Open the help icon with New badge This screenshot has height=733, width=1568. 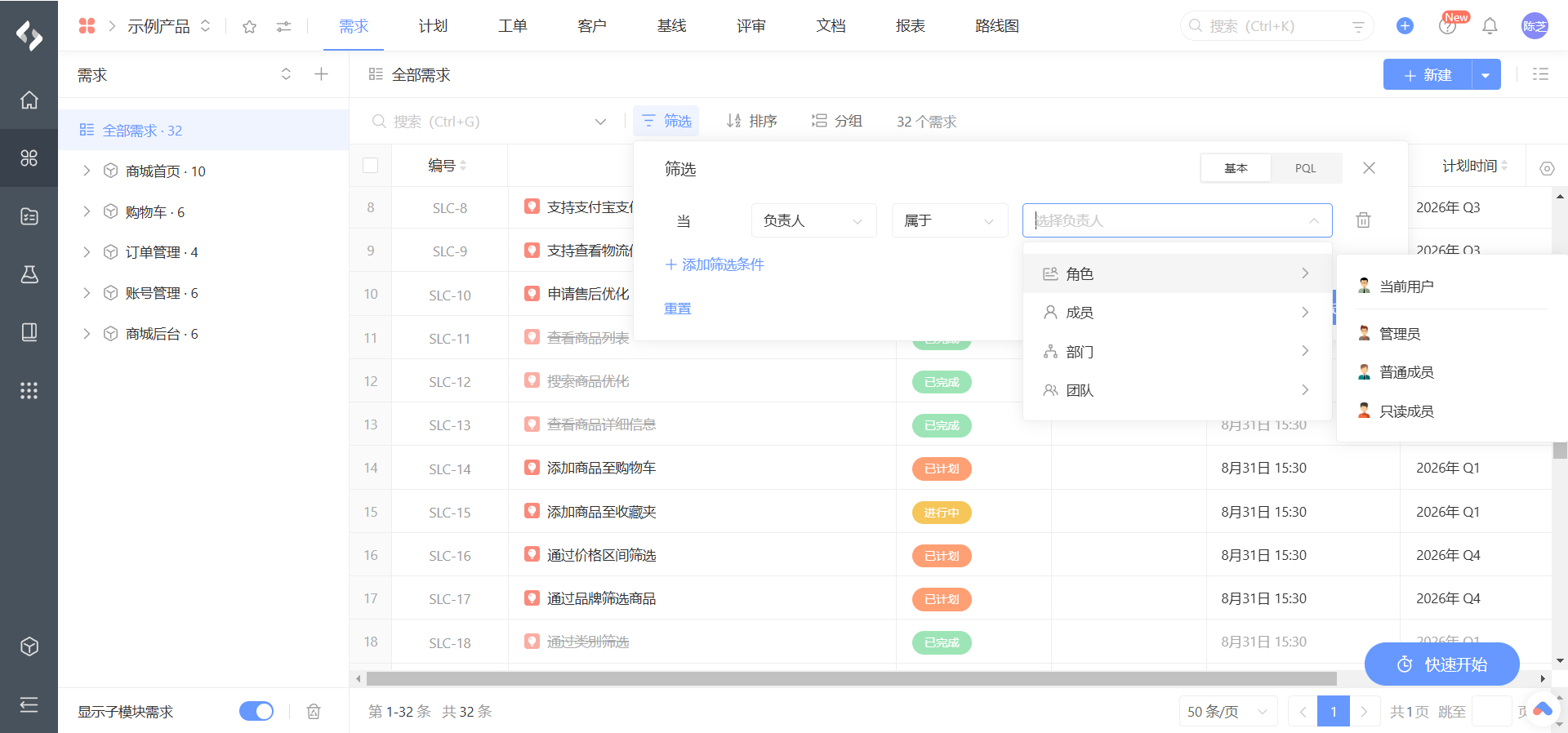coord(1447,26)
